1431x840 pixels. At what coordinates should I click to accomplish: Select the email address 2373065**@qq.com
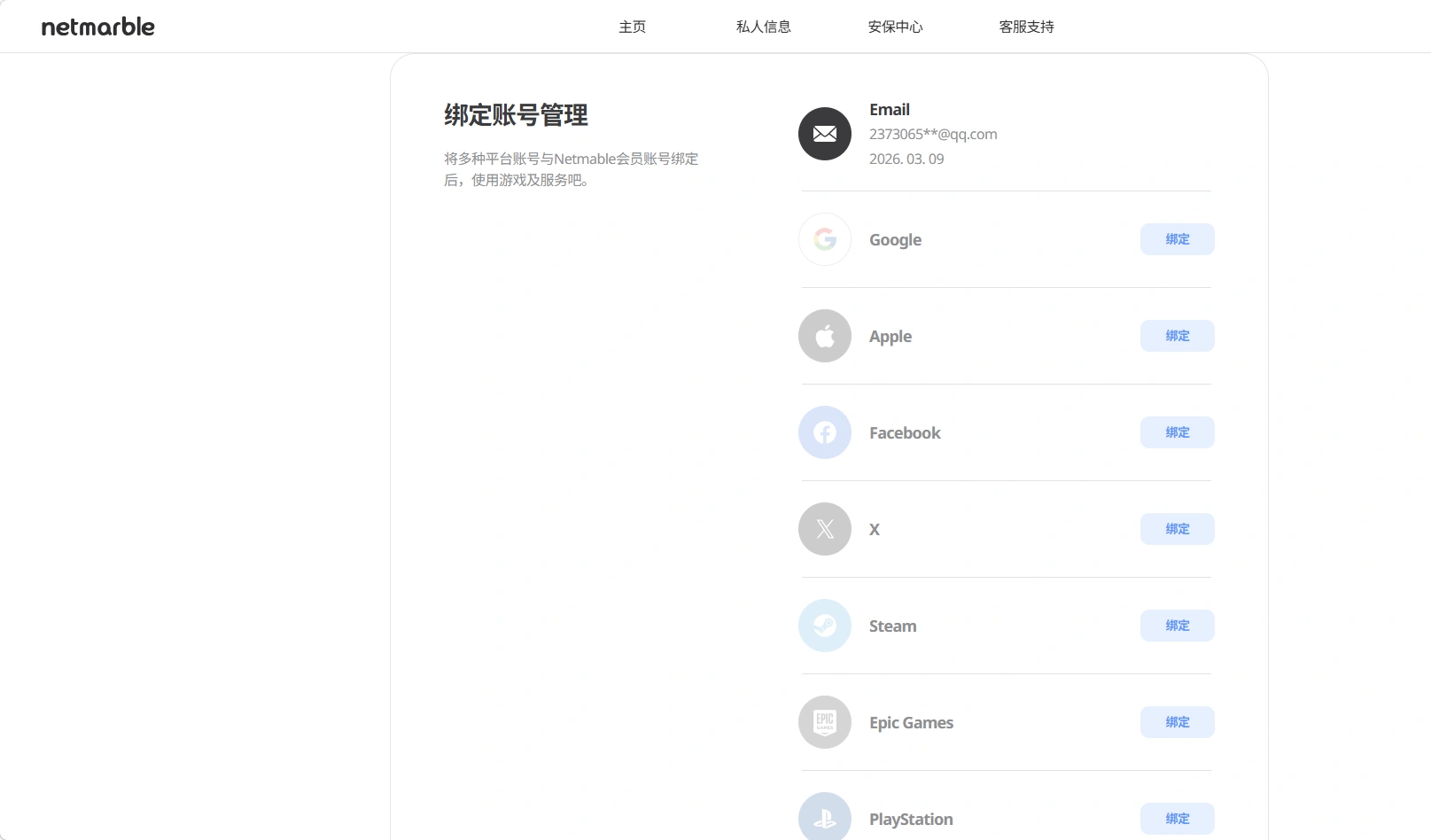click(933, 134)
